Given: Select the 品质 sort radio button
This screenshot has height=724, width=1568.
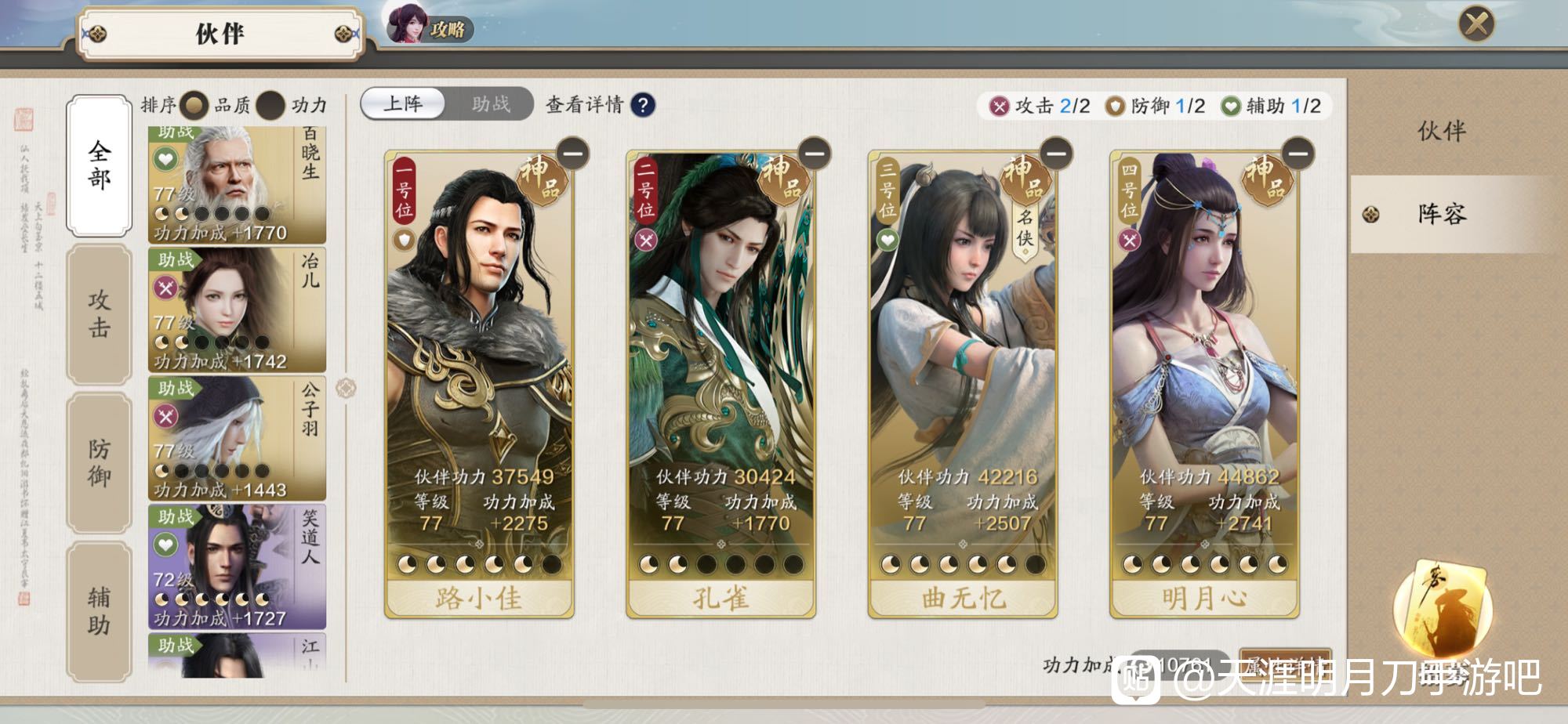Looking at the screenshot, I should coord(194,105).
